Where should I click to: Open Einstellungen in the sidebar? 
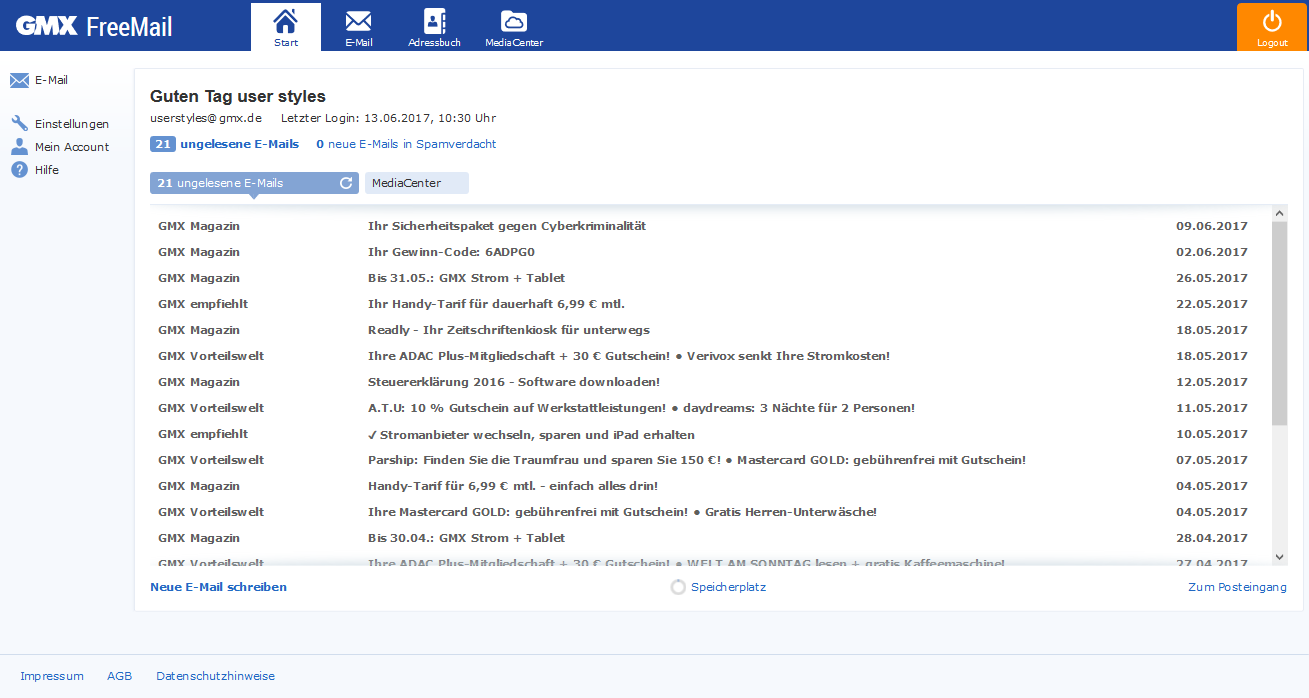point(72,124)
